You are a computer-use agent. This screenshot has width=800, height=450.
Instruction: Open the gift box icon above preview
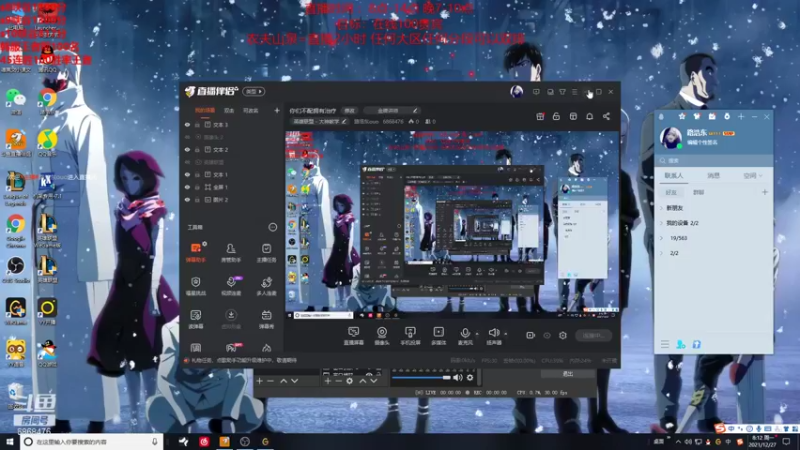click(x=540, y=116)
